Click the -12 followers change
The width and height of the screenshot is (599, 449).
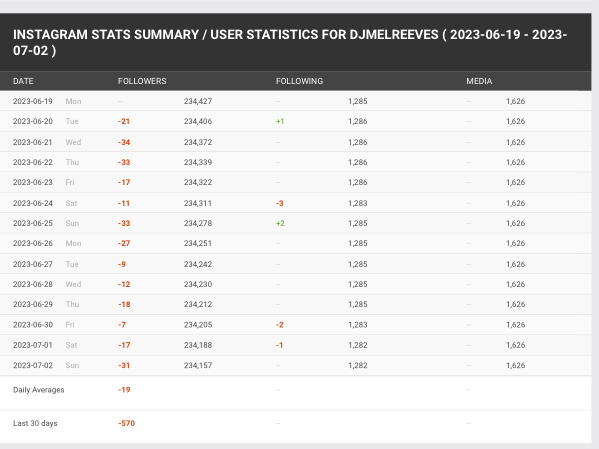[124, 284]
